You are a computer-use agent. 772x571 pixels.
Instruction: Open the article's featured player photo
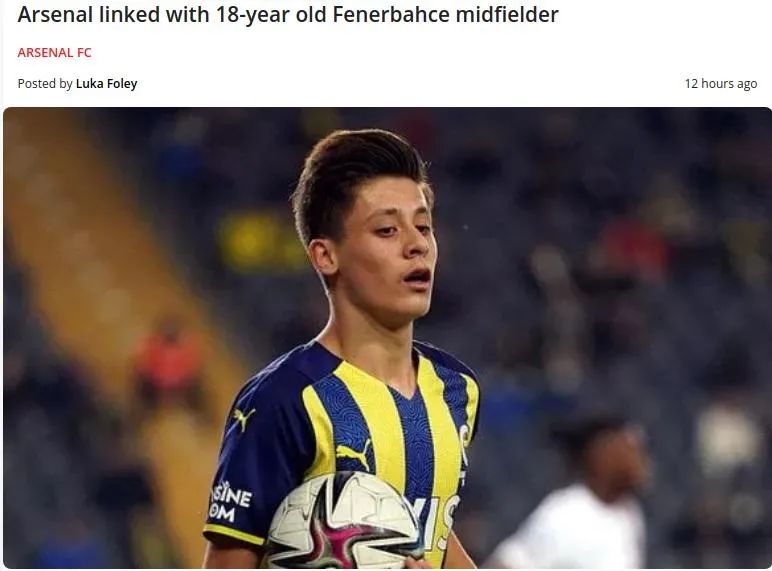tap(387, 338)
